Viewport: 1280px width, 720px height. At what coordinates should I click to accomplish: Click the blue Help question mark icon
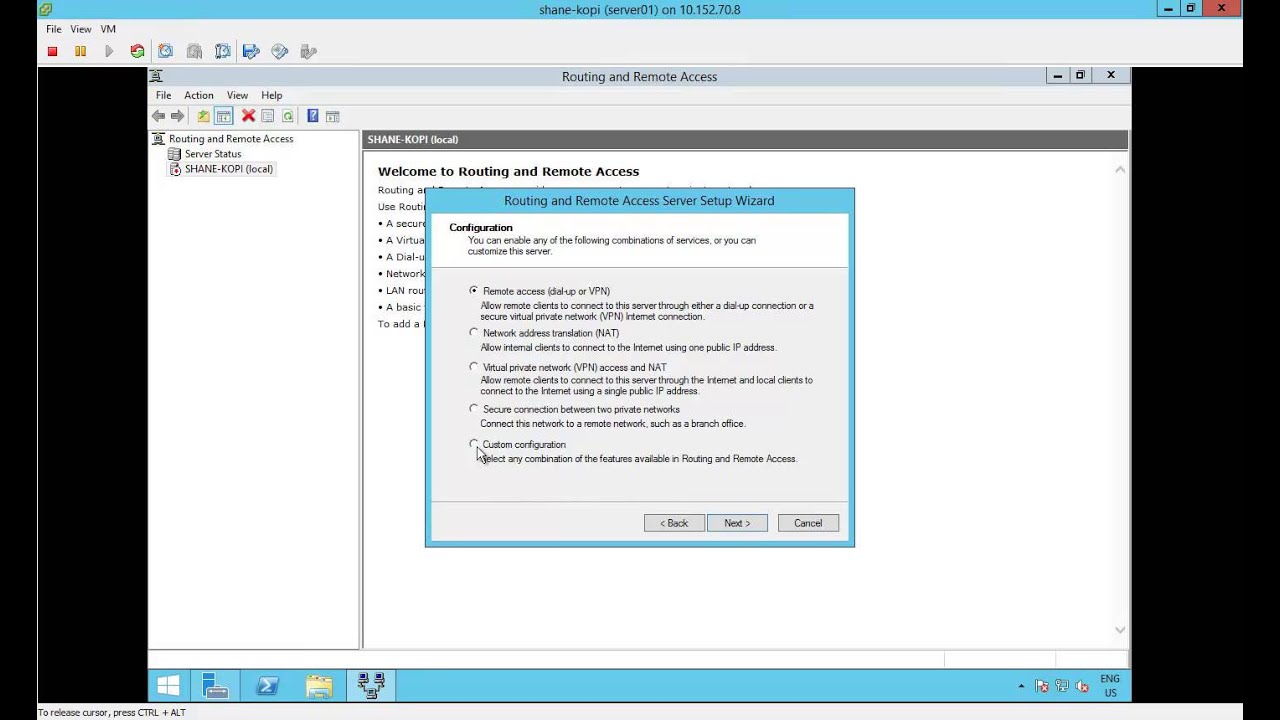pyautogui.click(x=313, y=116)
